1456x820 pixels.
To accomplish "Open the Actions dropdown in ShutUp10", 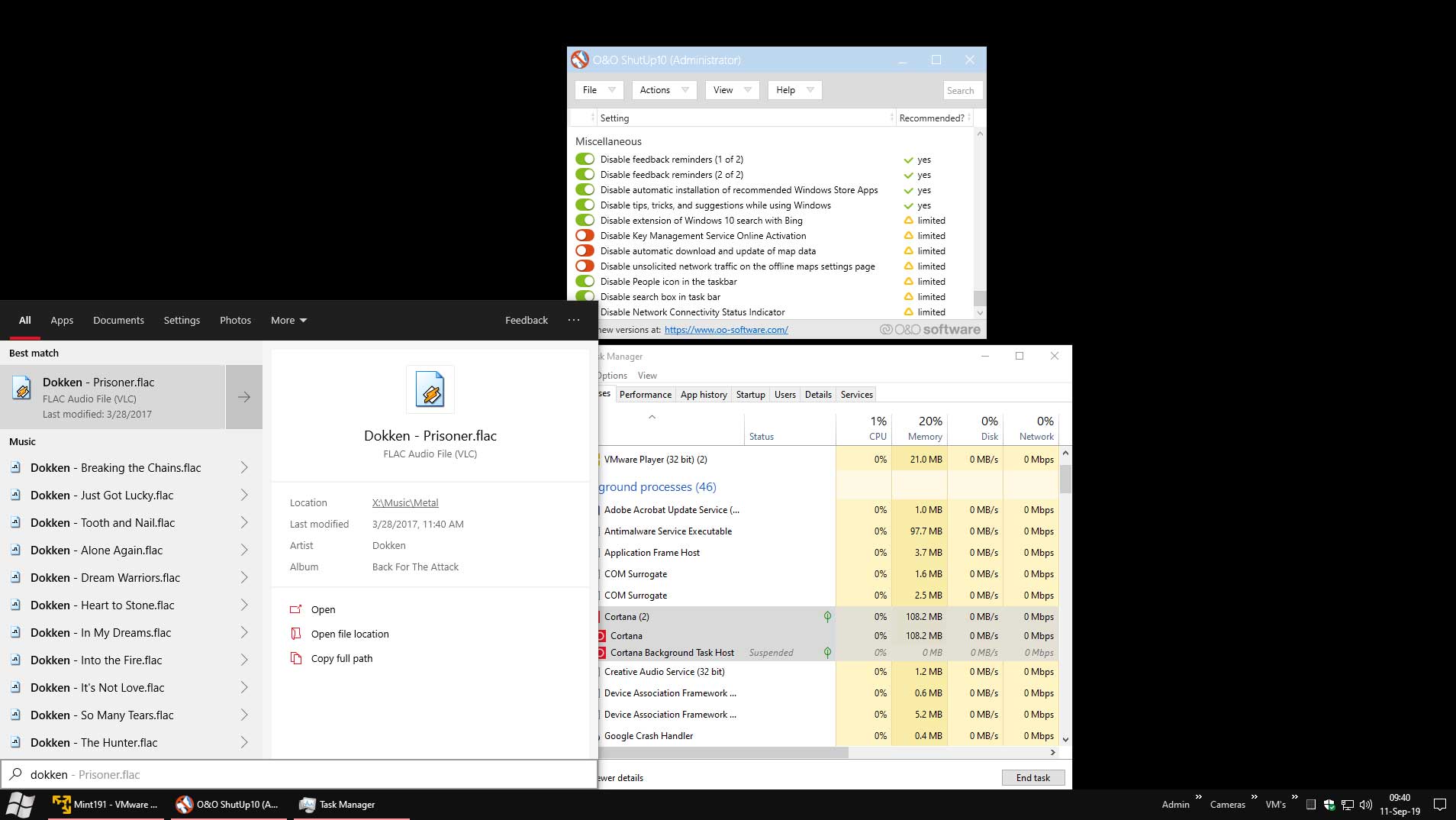I will [664, 90].
